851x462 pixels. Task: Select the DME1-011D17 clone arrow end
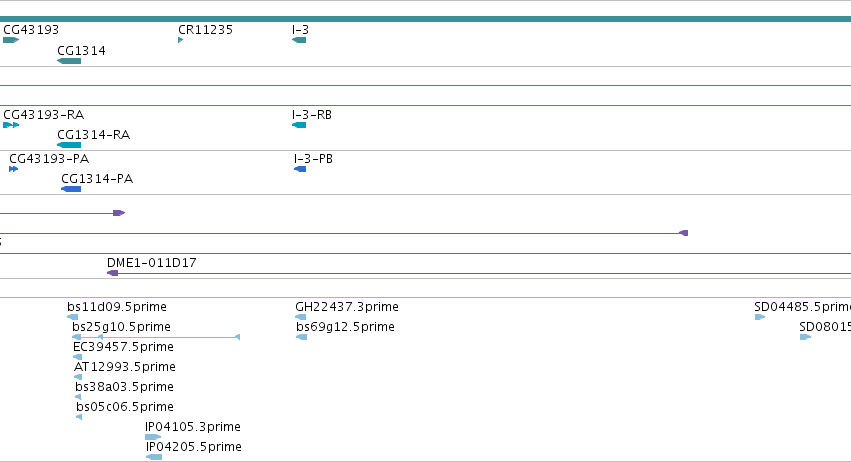[112, 273]
